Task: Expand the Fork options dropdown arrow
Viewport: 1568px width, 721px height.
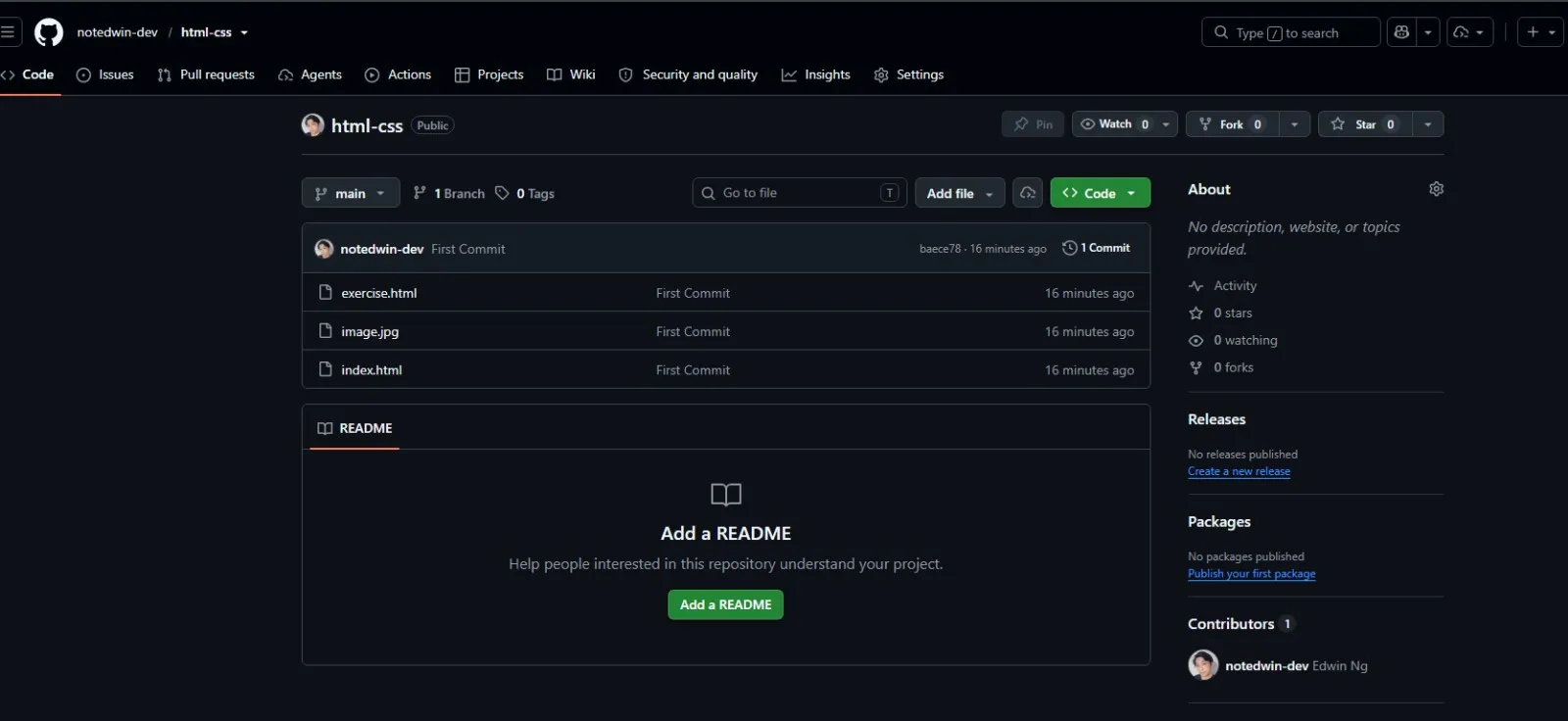Action: (1295, 124)
